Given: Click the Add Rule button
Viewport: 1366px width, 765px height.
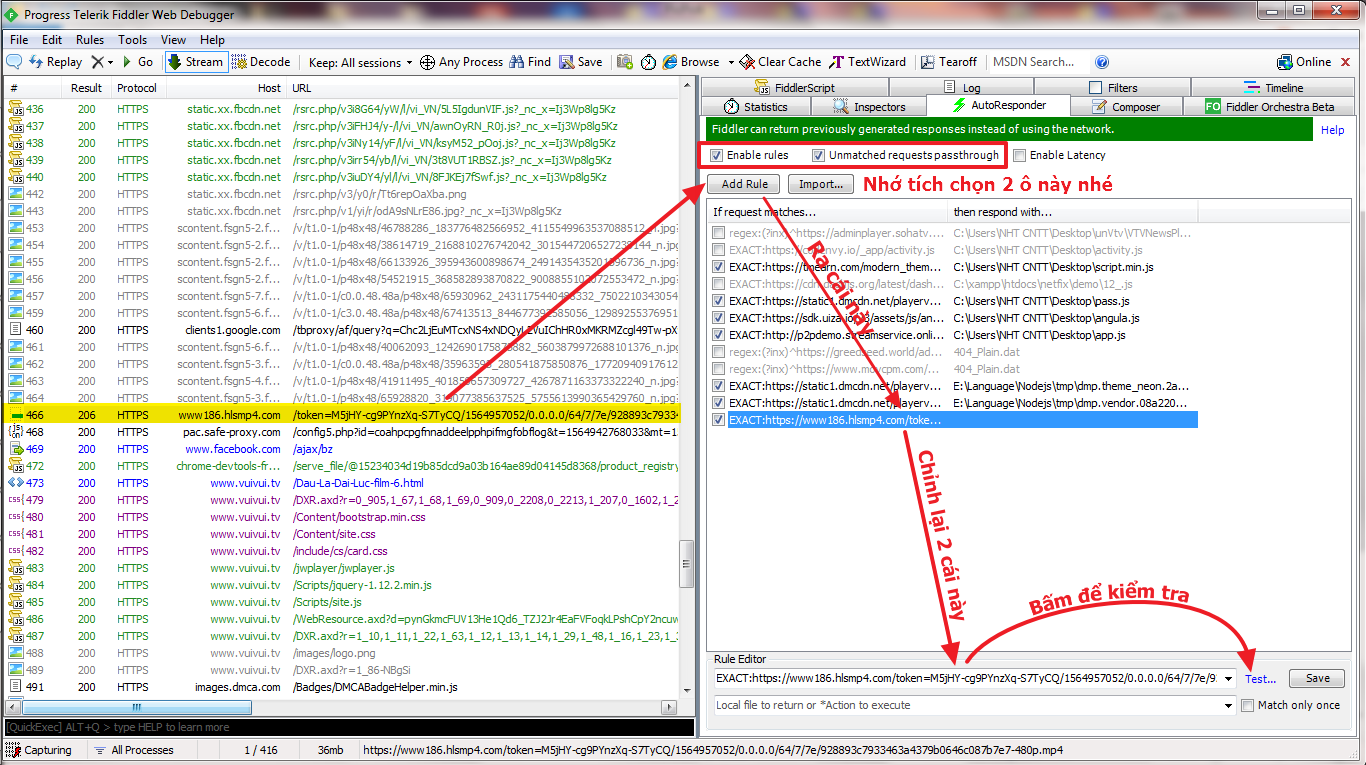Looking at the screenshot, I should [x=744, y=184].
